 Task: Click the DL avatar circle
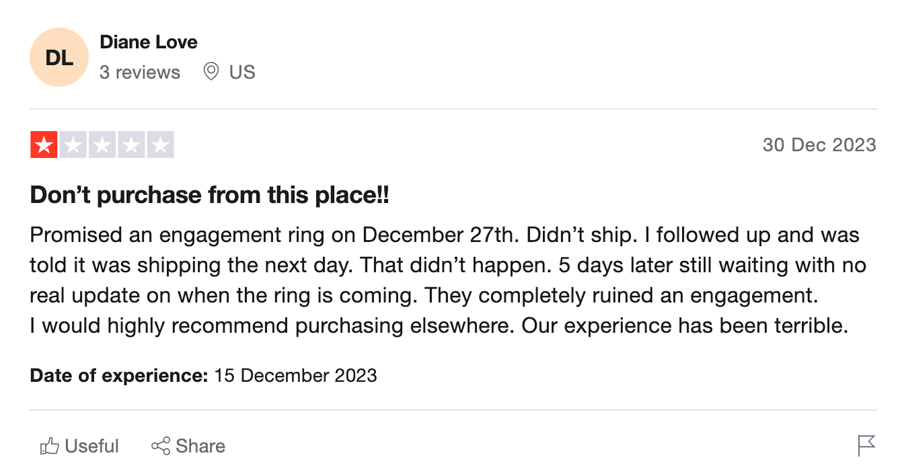tap(59, 57)
